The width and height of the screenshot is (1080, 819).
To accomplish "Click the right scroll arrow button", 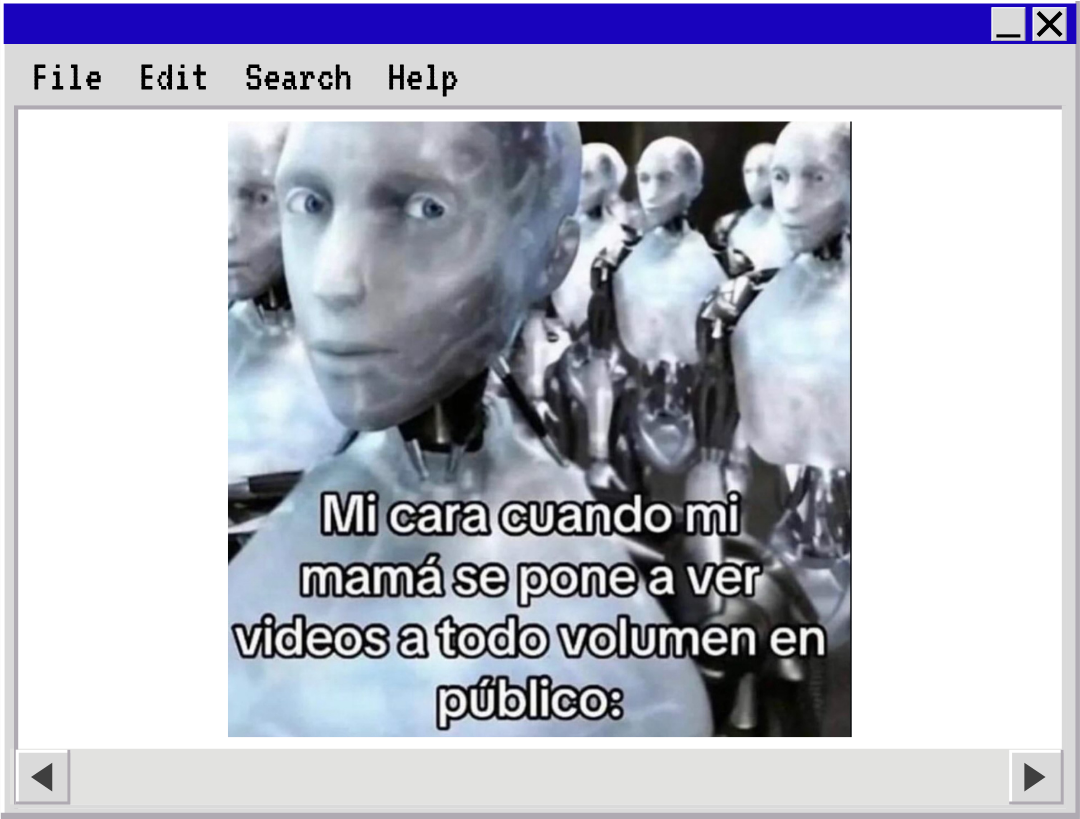I will coord(1035,777).
